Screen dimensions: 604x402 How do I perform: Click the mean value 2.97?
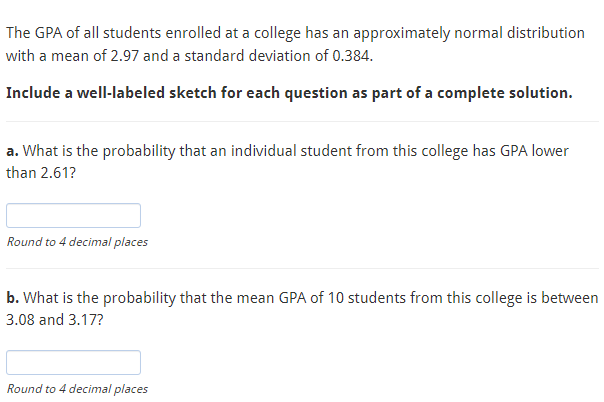click(124, 56)
